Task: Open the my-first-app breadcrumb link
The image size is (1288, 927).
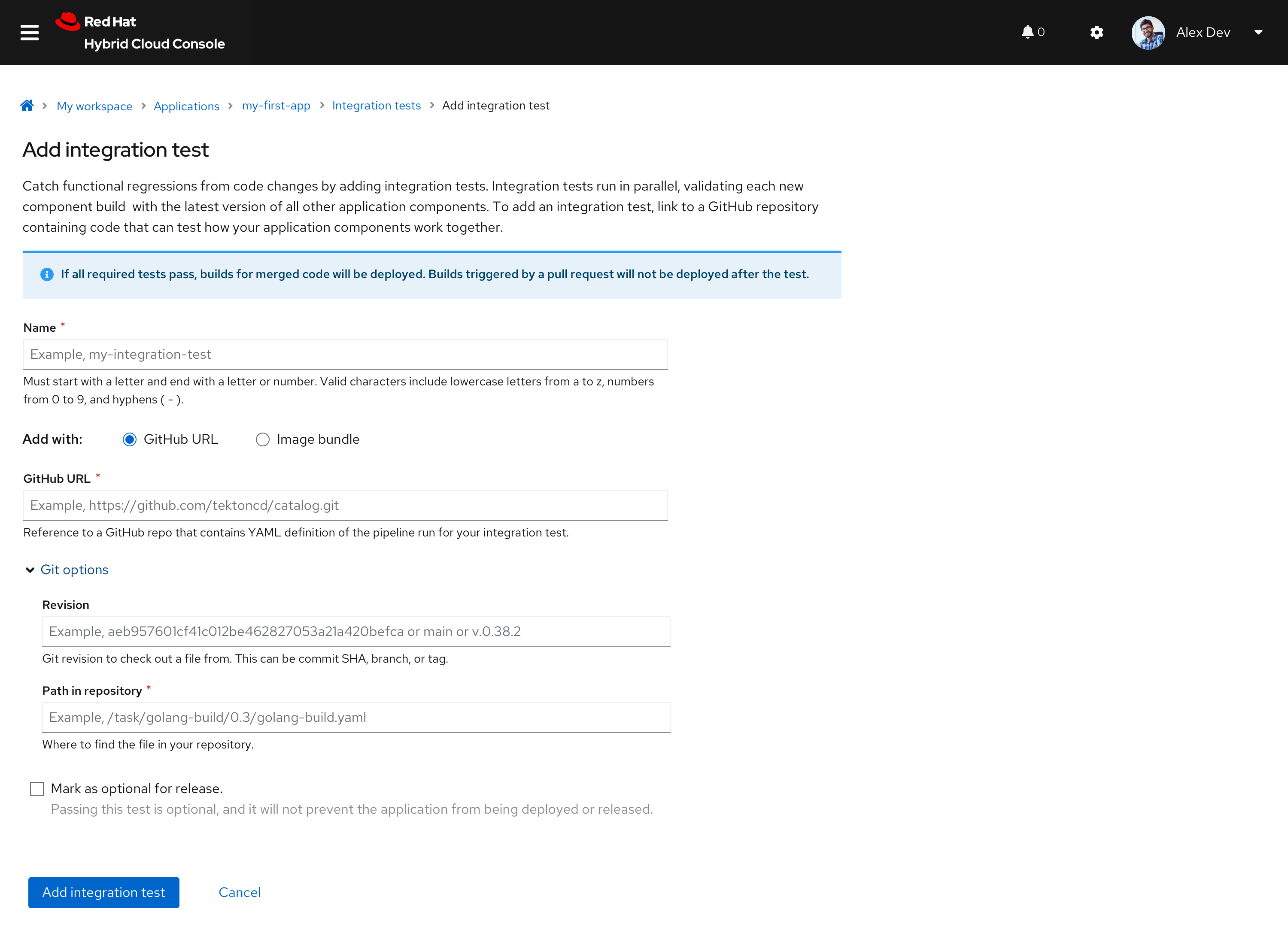Action: click(276, 106)
